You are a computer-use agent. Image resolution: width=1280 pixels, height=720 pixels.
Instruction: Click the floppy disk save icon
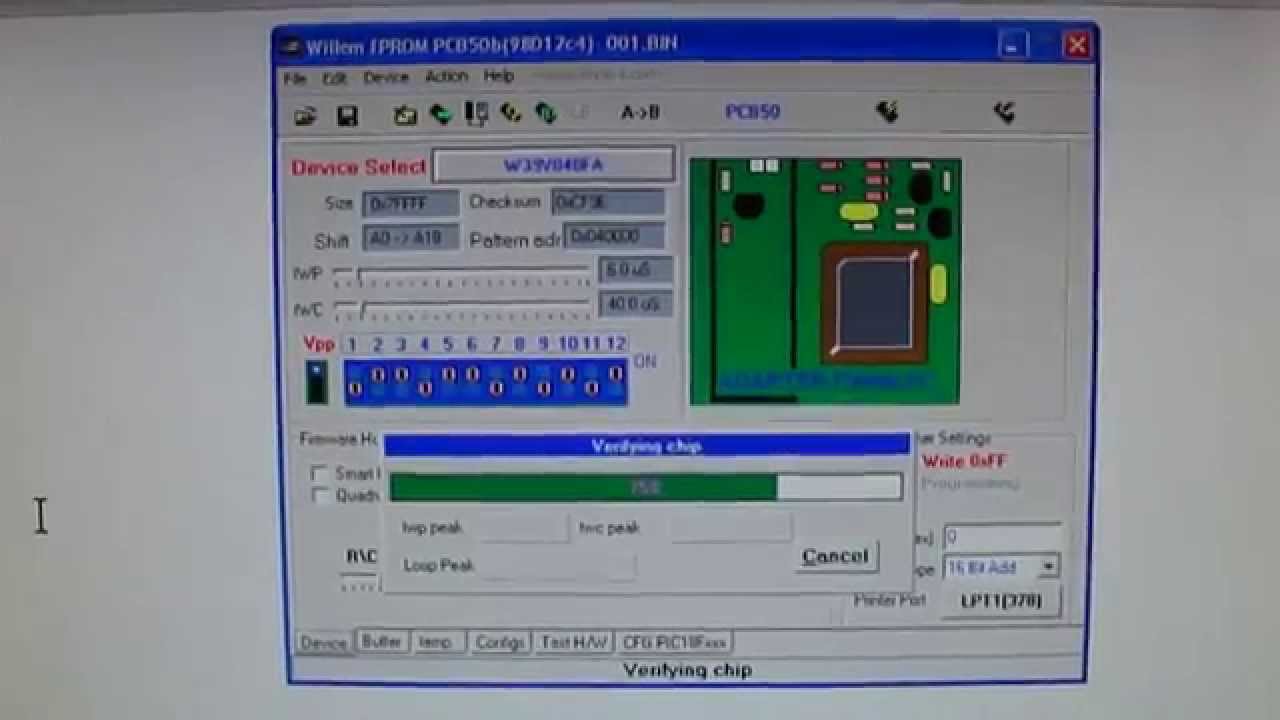tap(347, 115)
